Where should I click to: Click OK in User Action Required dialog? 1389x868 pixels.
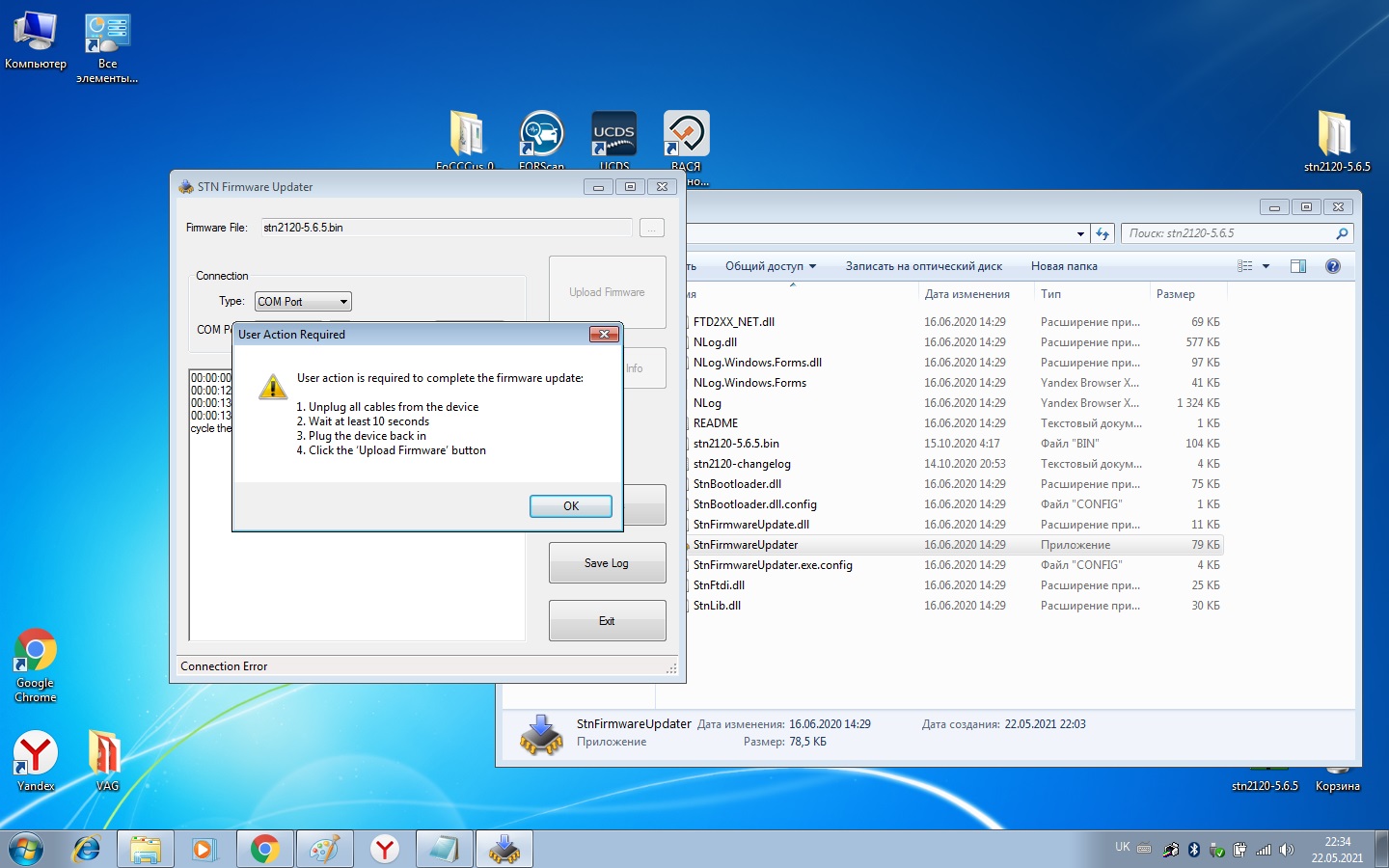(x=571, y=506)
